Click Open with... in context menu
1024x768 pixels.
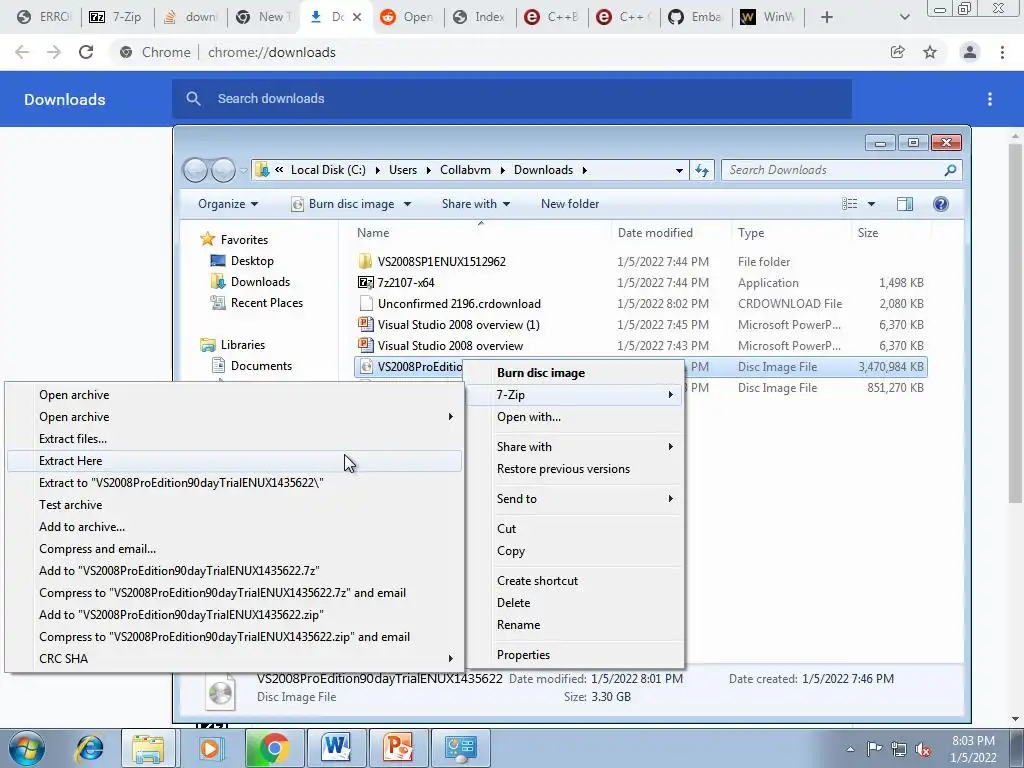pyautogui.click(x=575, y=417)
